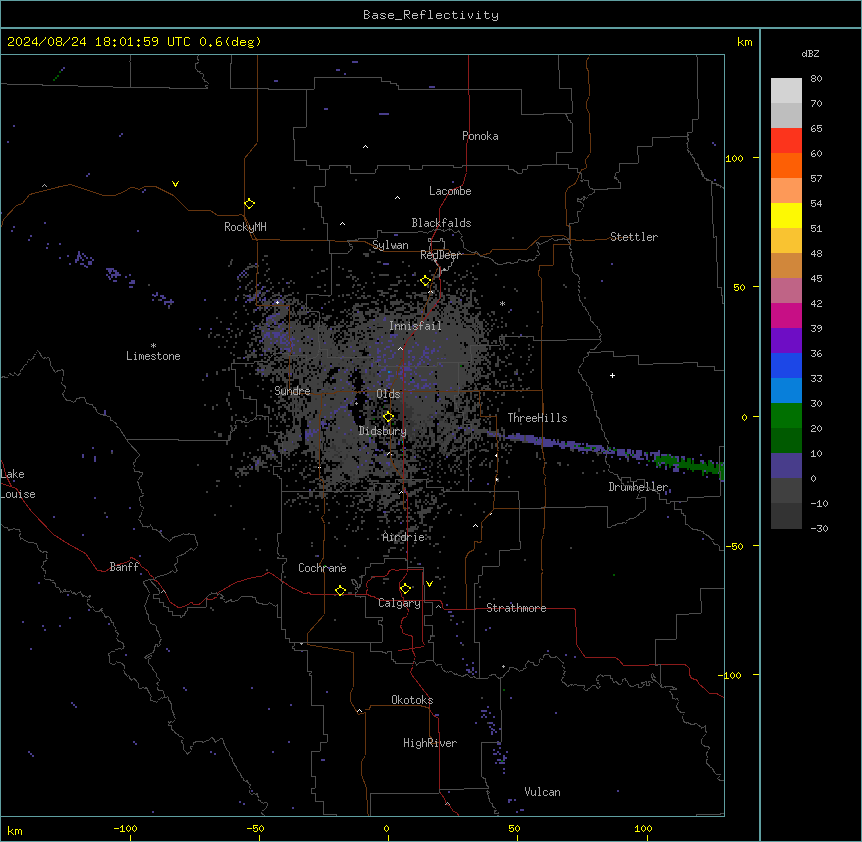Click the dBZ legend heading
This screenshot has height=842, width=862.
tap(810, 54)
